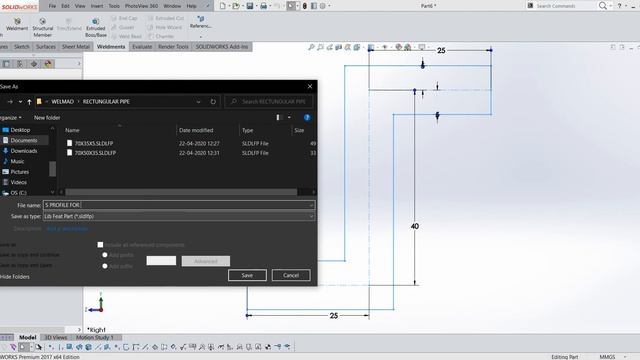Open the view options dropdown arrow
640x360 pixels.
point(289,118)
